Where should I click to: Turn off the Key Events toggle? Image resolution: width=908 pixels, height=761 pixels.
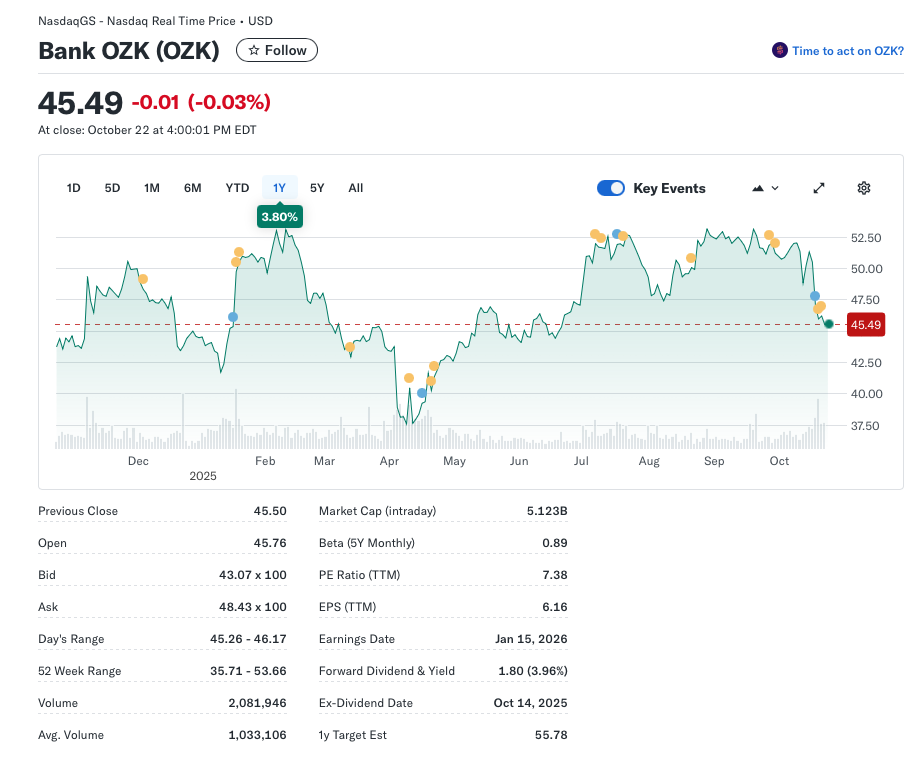(611, 188)
